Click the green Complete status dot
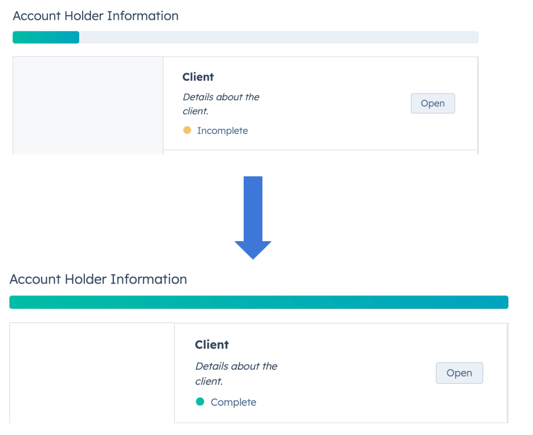Image resolution: width=533 pixels, height=435 pixels. pyautogui.click(x=200, y=402)
